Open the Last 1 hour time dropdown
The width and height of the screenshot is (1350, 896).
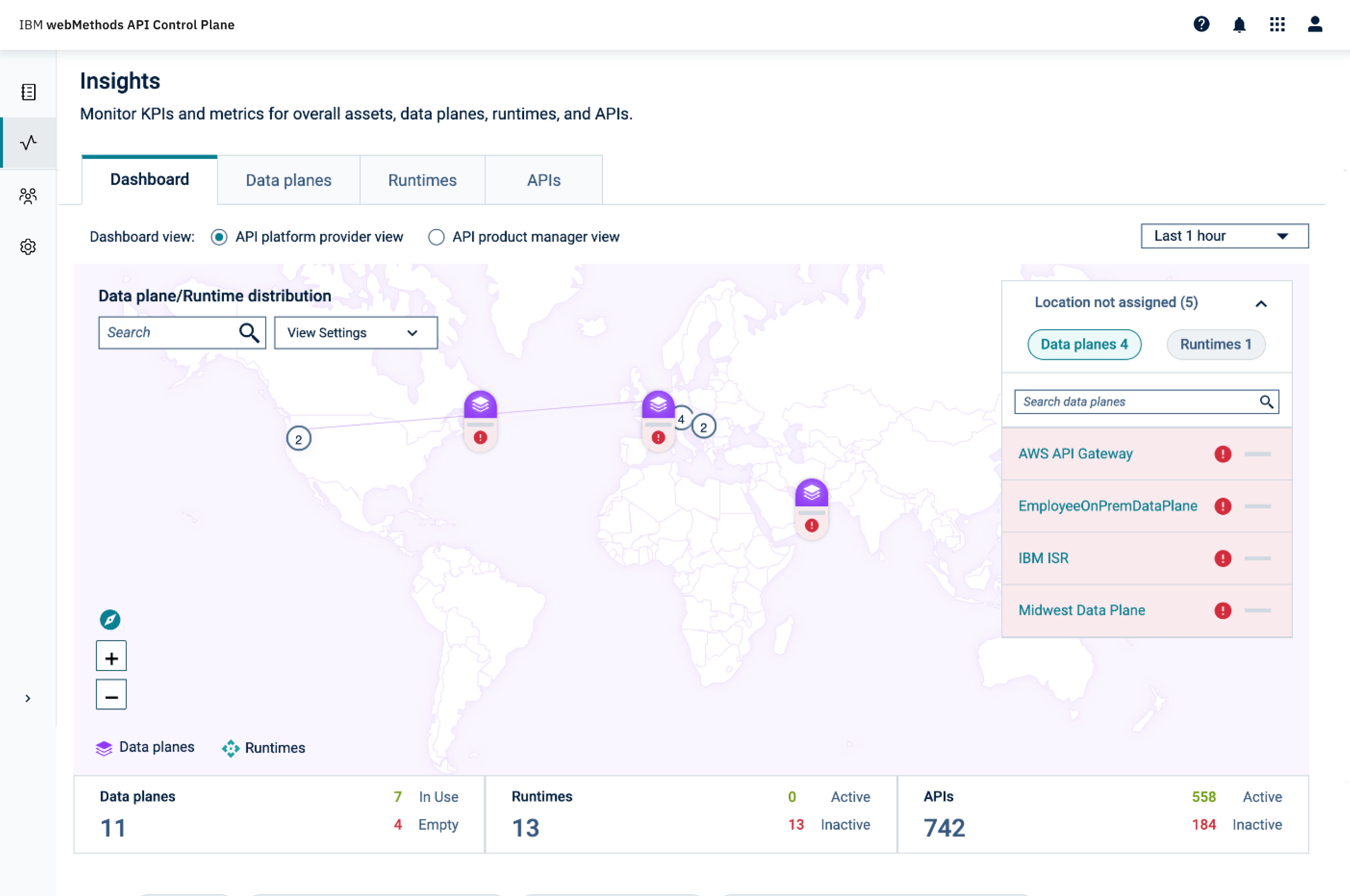[1224, 236]
